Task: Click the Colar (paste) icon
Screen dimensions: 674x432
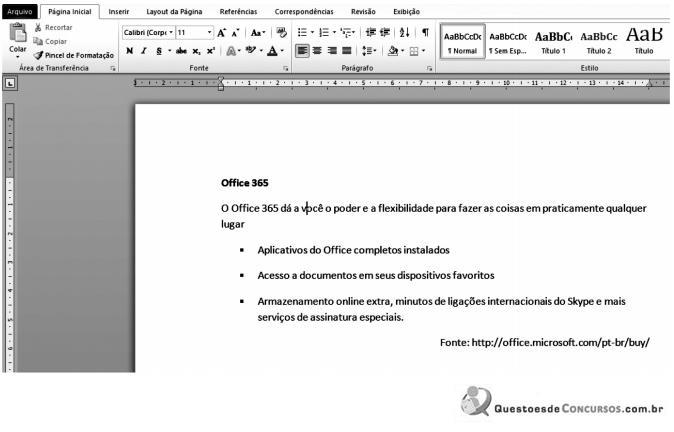Action: click(18, 33)
